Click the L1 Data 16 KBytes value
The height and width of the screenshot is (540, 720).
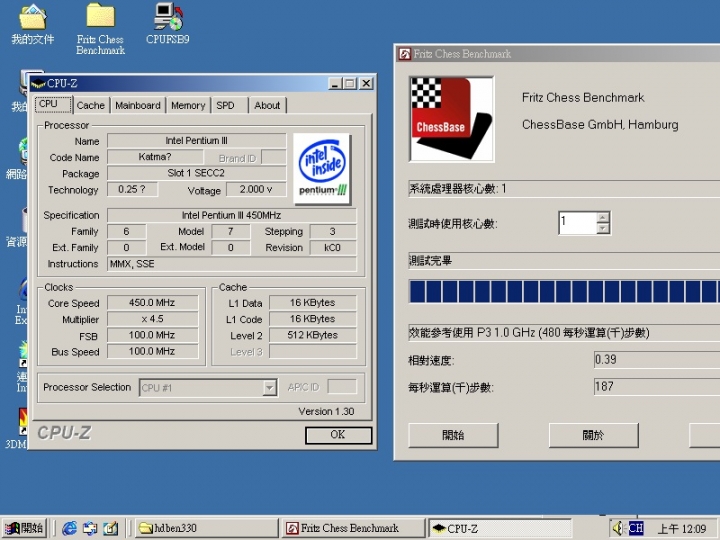[x=313, y=303]
